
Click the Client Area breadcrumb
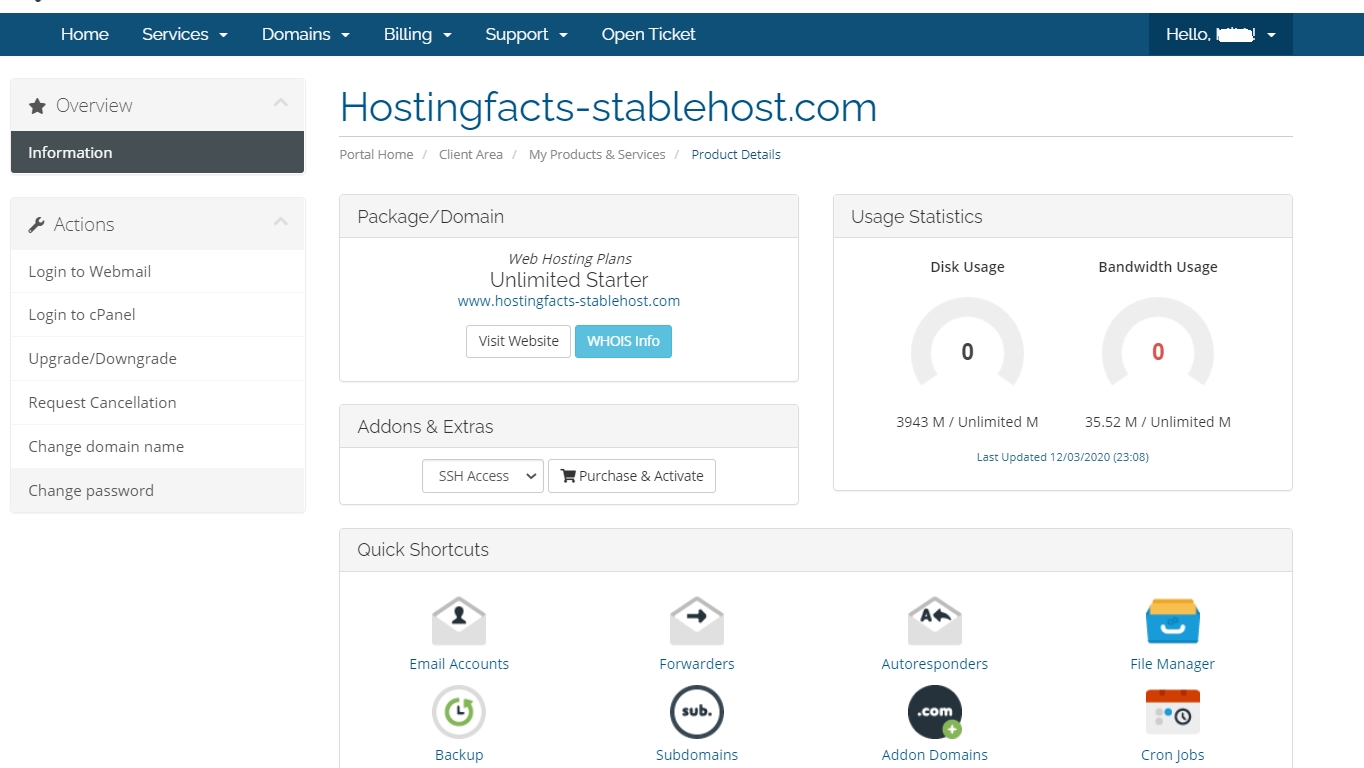pos(471,155)
